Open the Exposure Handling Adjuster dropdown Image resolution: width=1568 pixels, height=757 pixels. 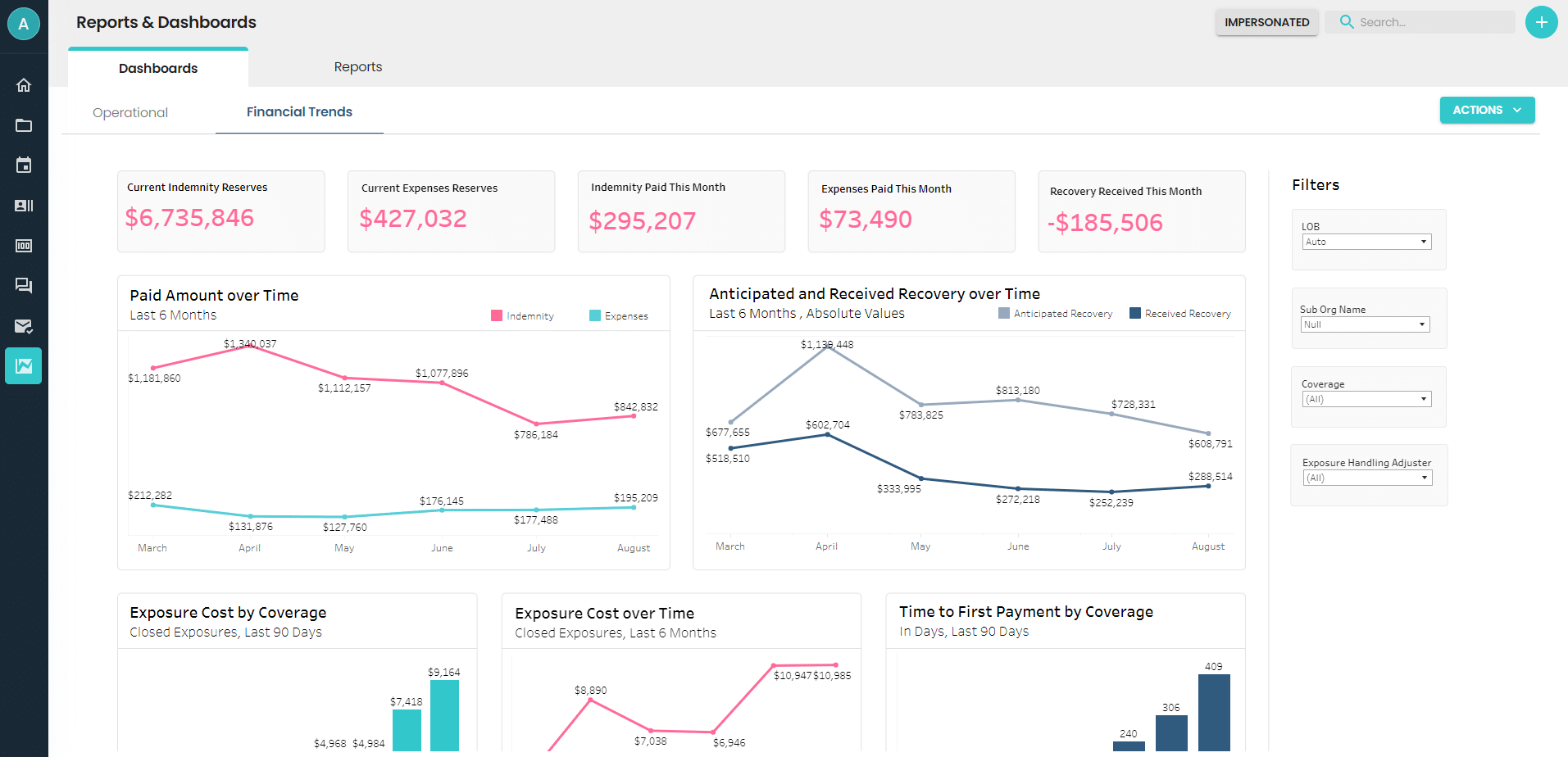(1366, 477)
